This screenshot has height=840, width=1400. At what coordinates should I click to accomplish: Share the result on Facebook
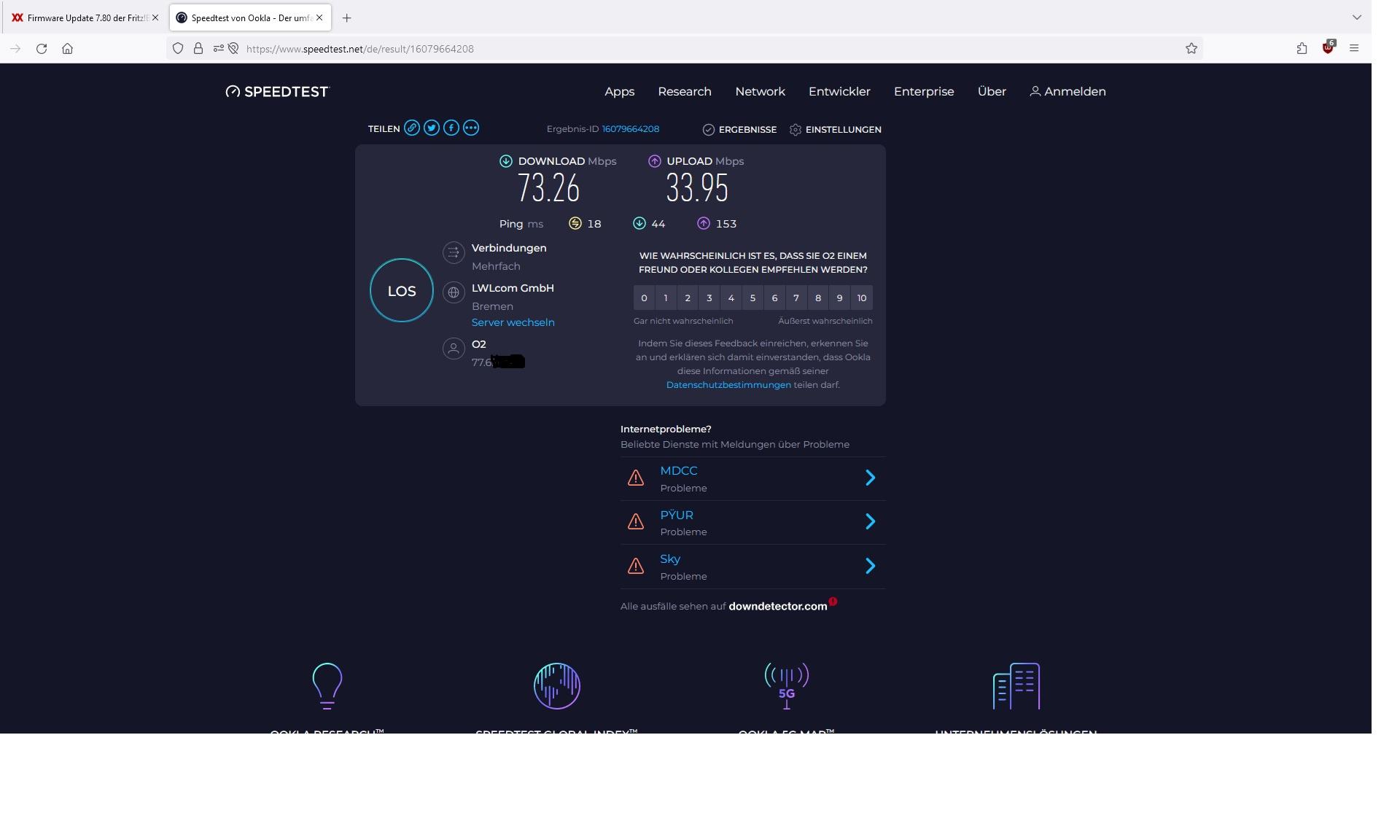[x=451, y=128]
